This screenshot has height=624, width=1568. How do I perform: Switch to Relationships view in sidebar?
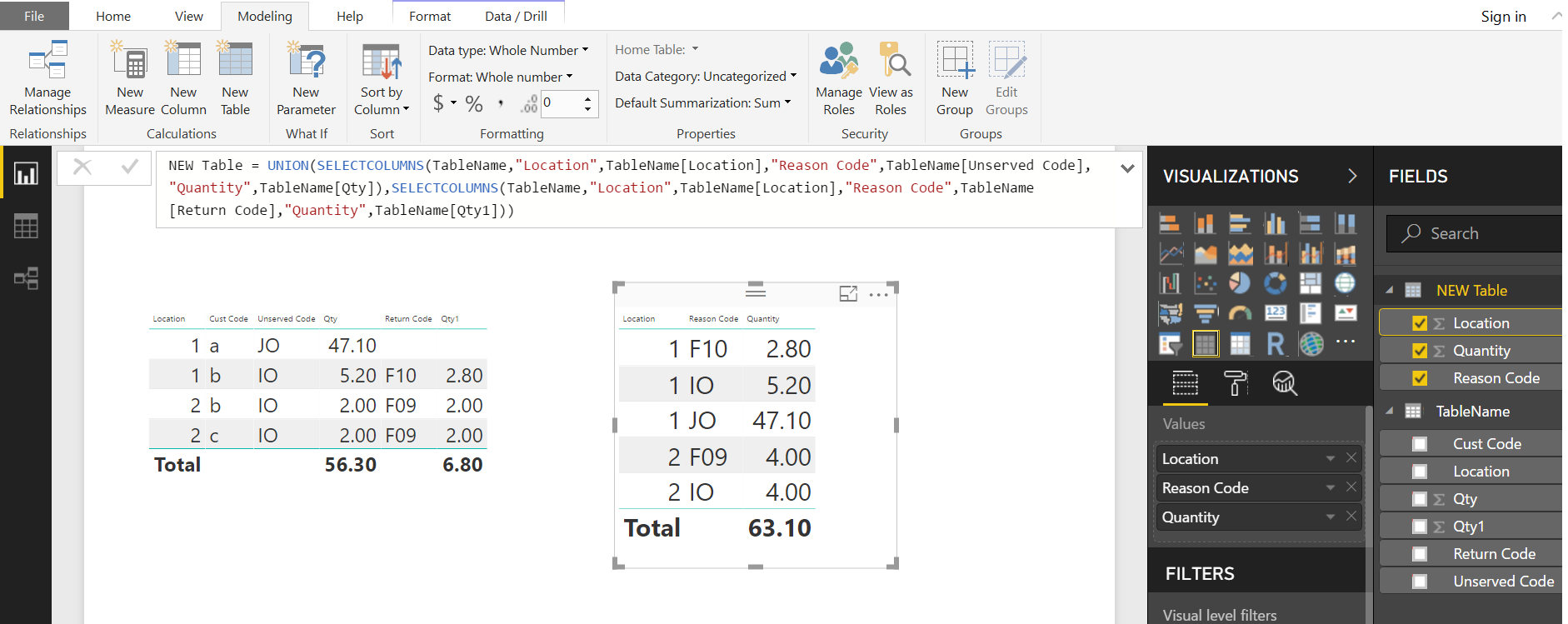[x=26, y=278]
